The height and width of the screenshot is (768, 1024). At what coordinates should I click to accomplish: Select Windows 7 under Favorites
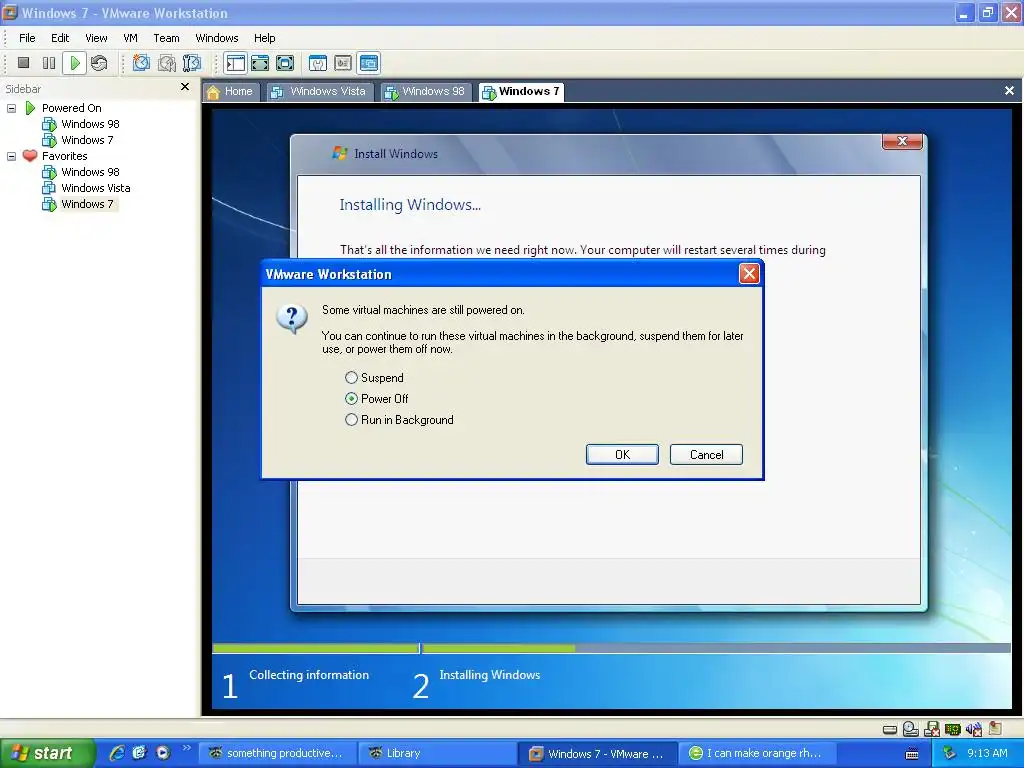pos(78,204)
